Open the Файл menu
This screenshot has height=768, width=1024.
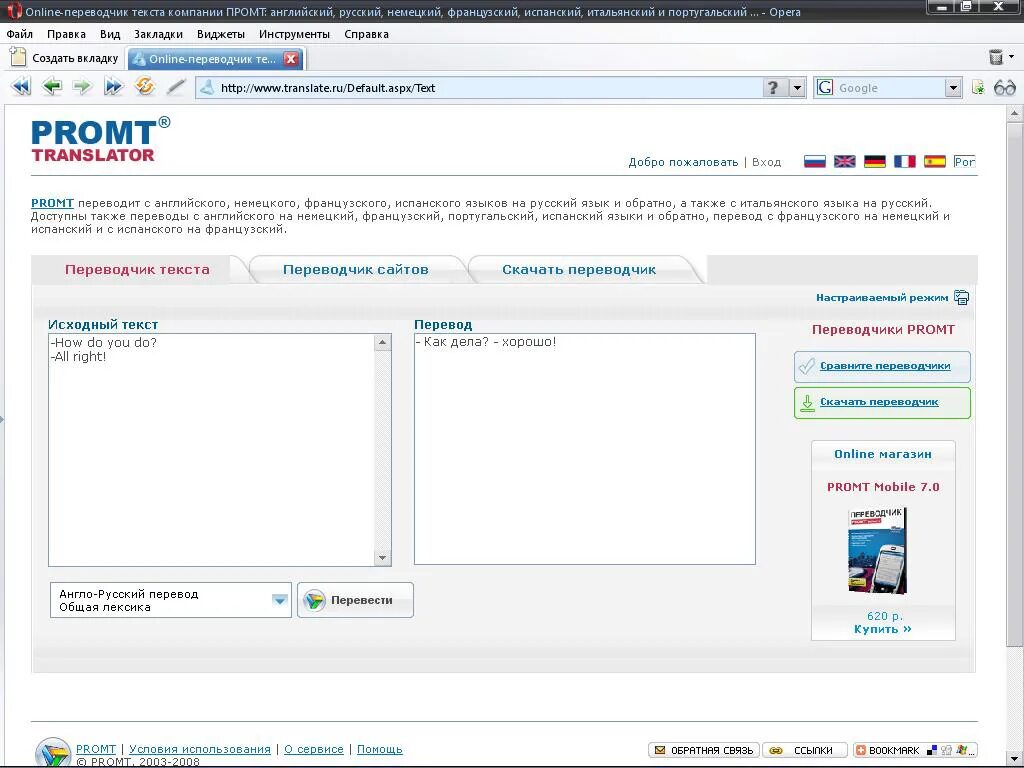[20, 34]
